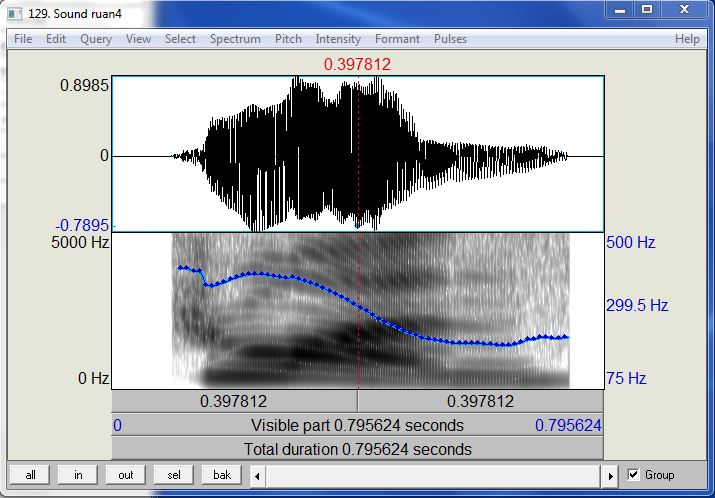Click the 'out' zoom button
715x498 pixels.
pyautogui.click(x=125, y=475)
